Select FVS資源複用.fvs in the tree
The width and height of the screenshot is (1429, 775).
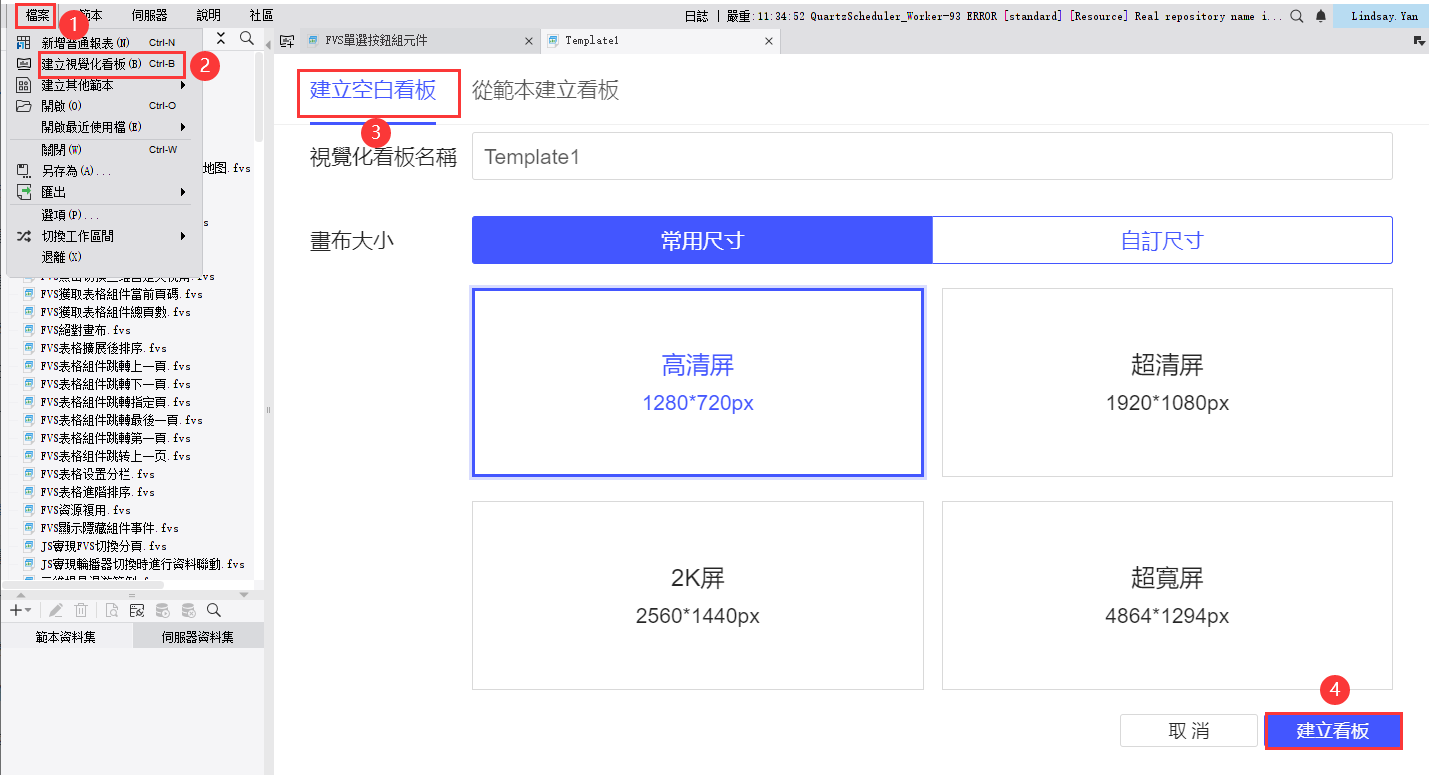pos(86,510)
